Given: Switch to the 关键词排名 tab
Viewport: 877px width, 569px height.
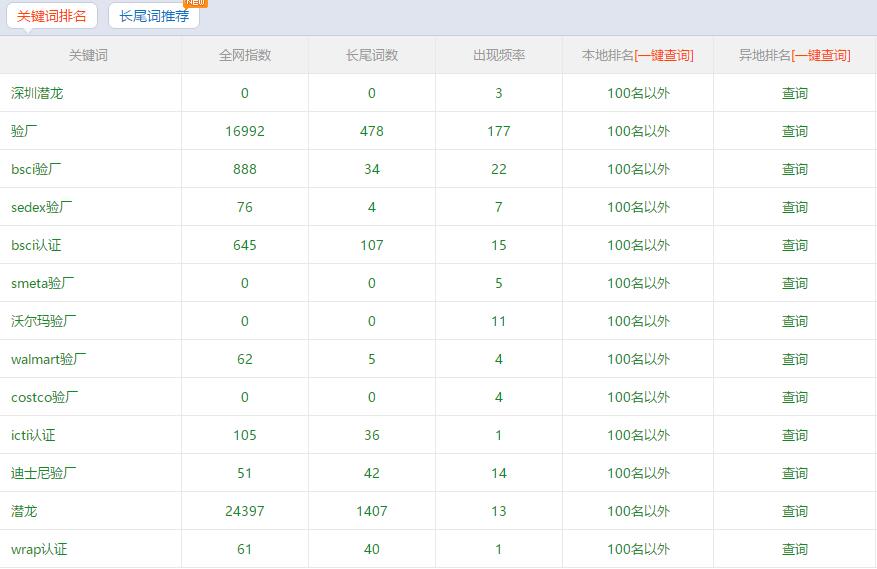Looking at the screenshot, I should (x=52, y=16).
